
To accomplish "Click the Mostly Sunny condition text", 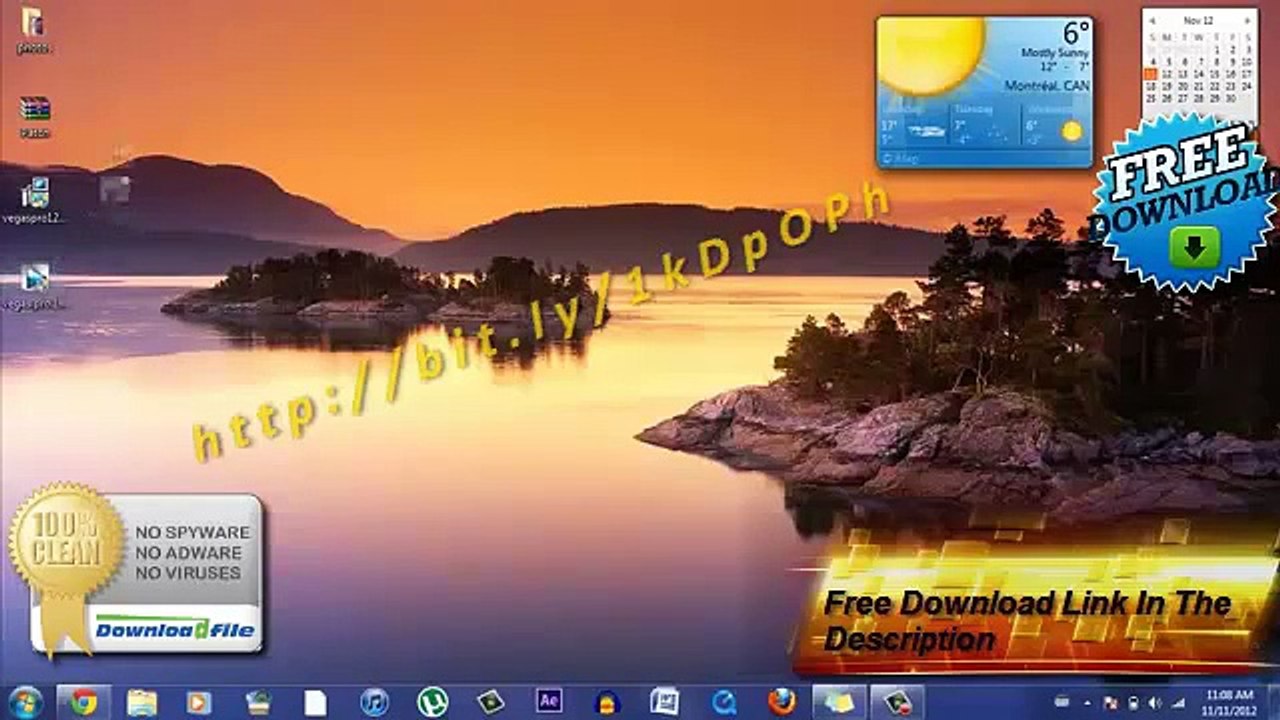I will coord(1054,53).
